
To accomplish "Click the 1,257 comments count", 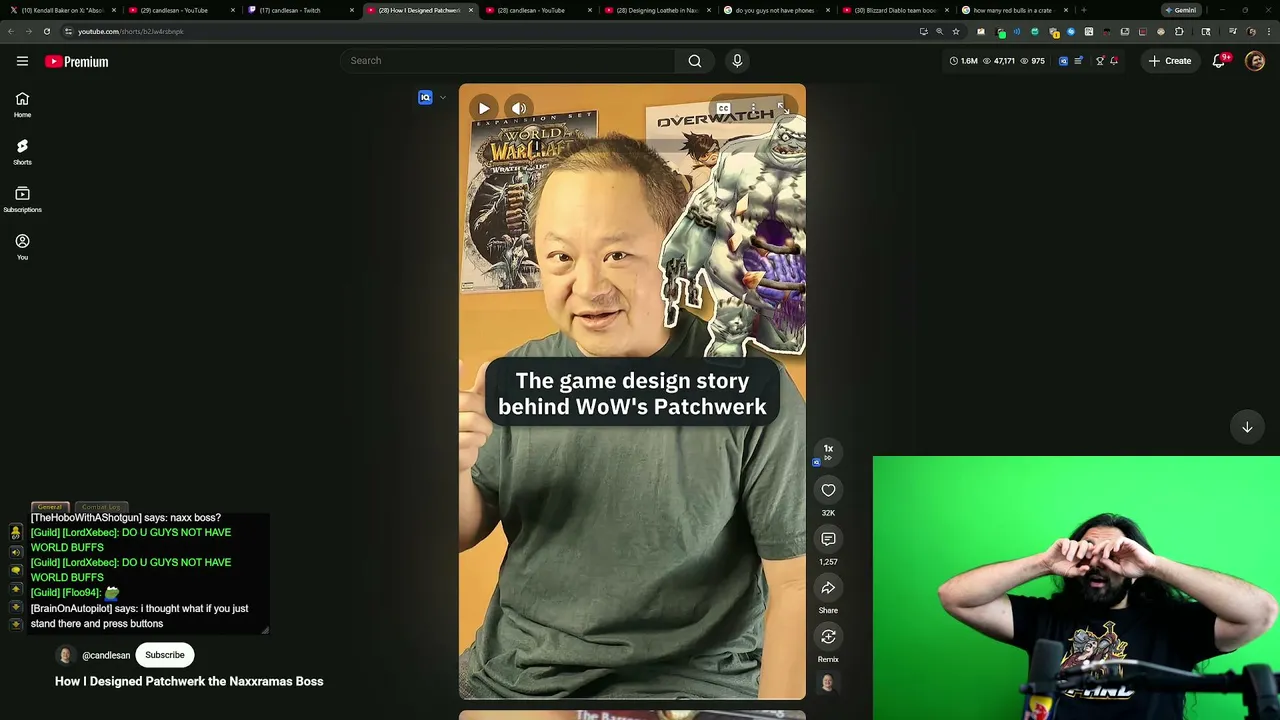I will 828,562.
